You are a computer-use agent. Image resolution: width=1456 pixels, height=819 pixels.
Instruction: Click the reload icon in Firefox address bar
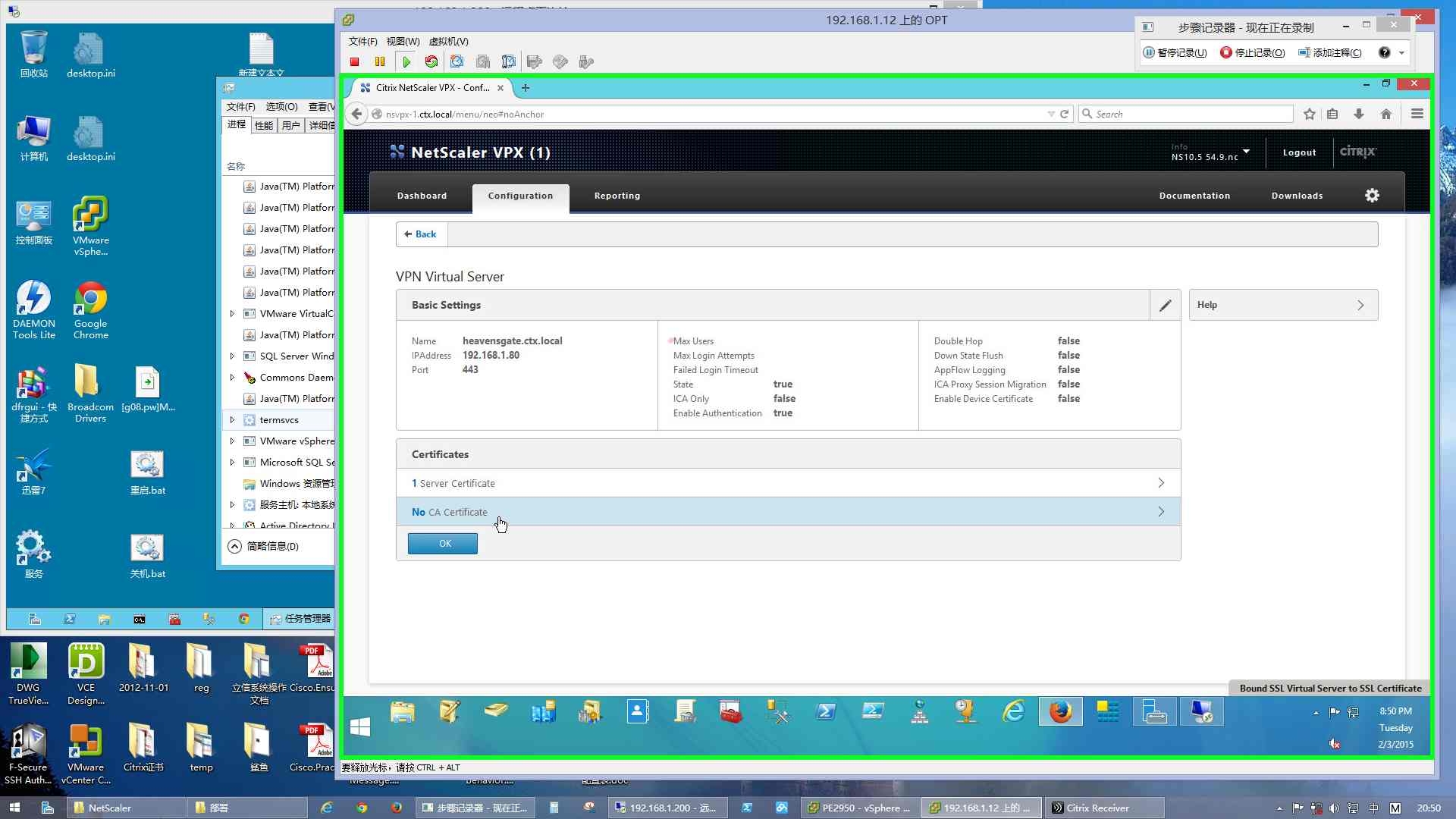1064,115
